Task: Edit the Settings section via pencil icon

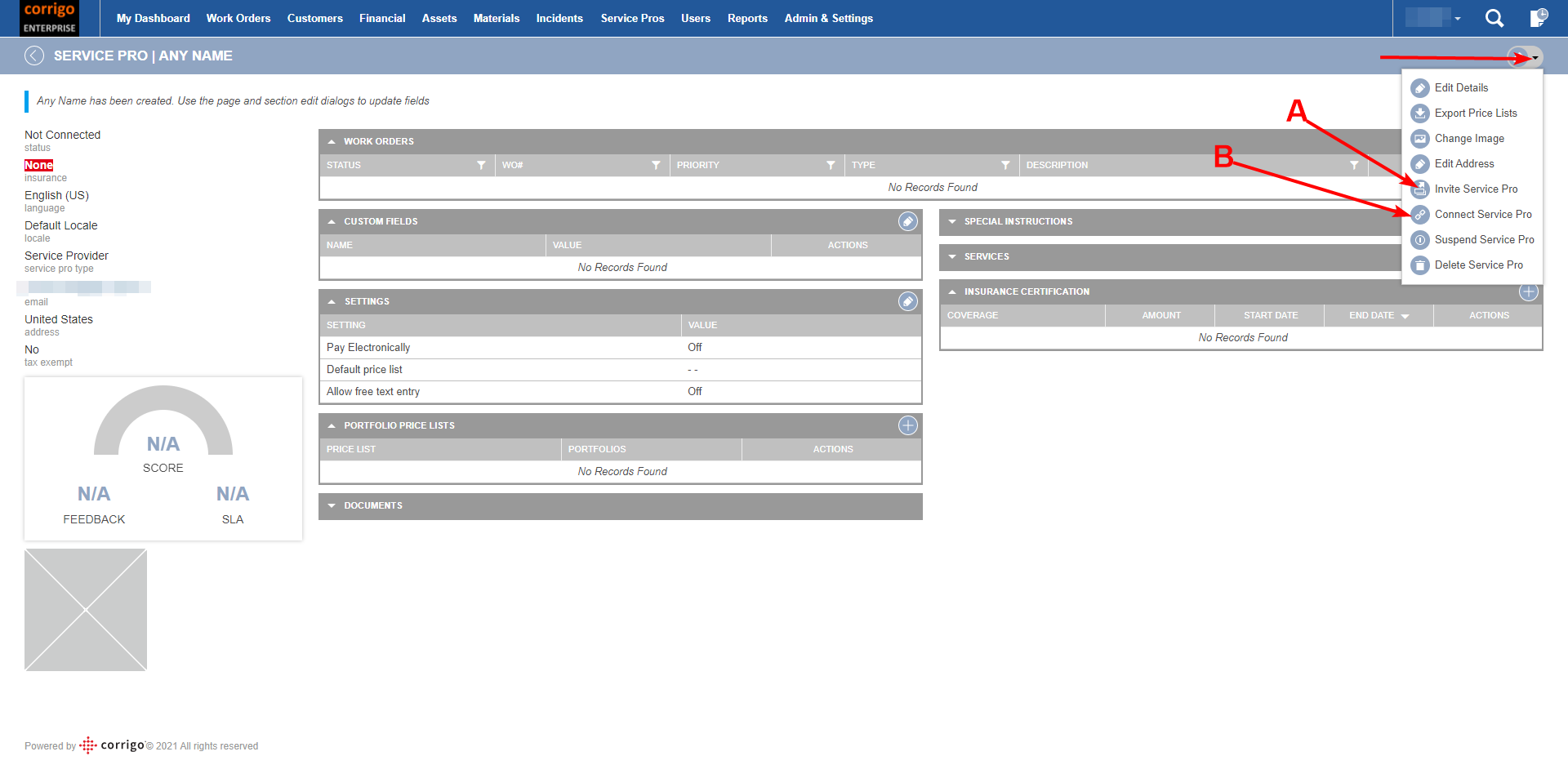Action: pos(906,301)
